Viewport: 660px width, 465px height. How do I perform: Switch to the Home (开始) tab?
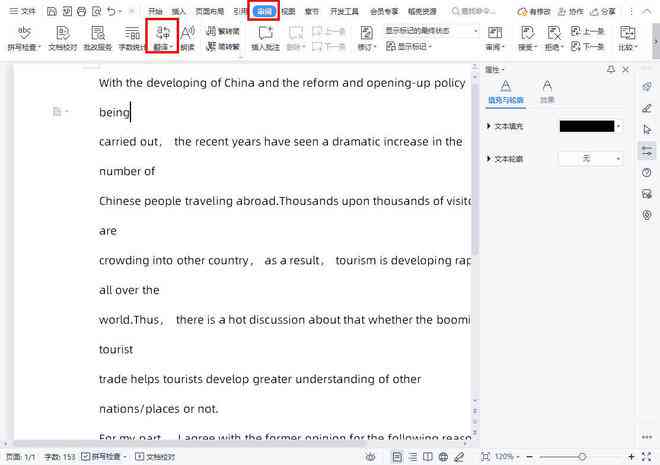coord(155,11)
